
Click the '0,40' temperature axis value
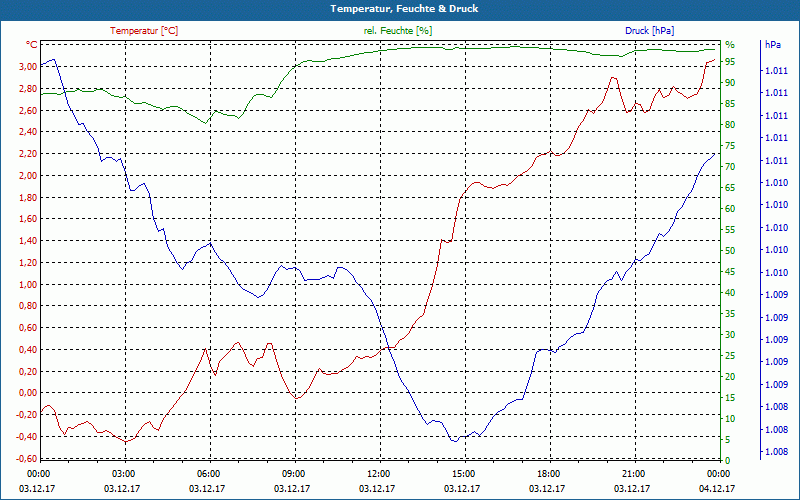pos(28,350)
